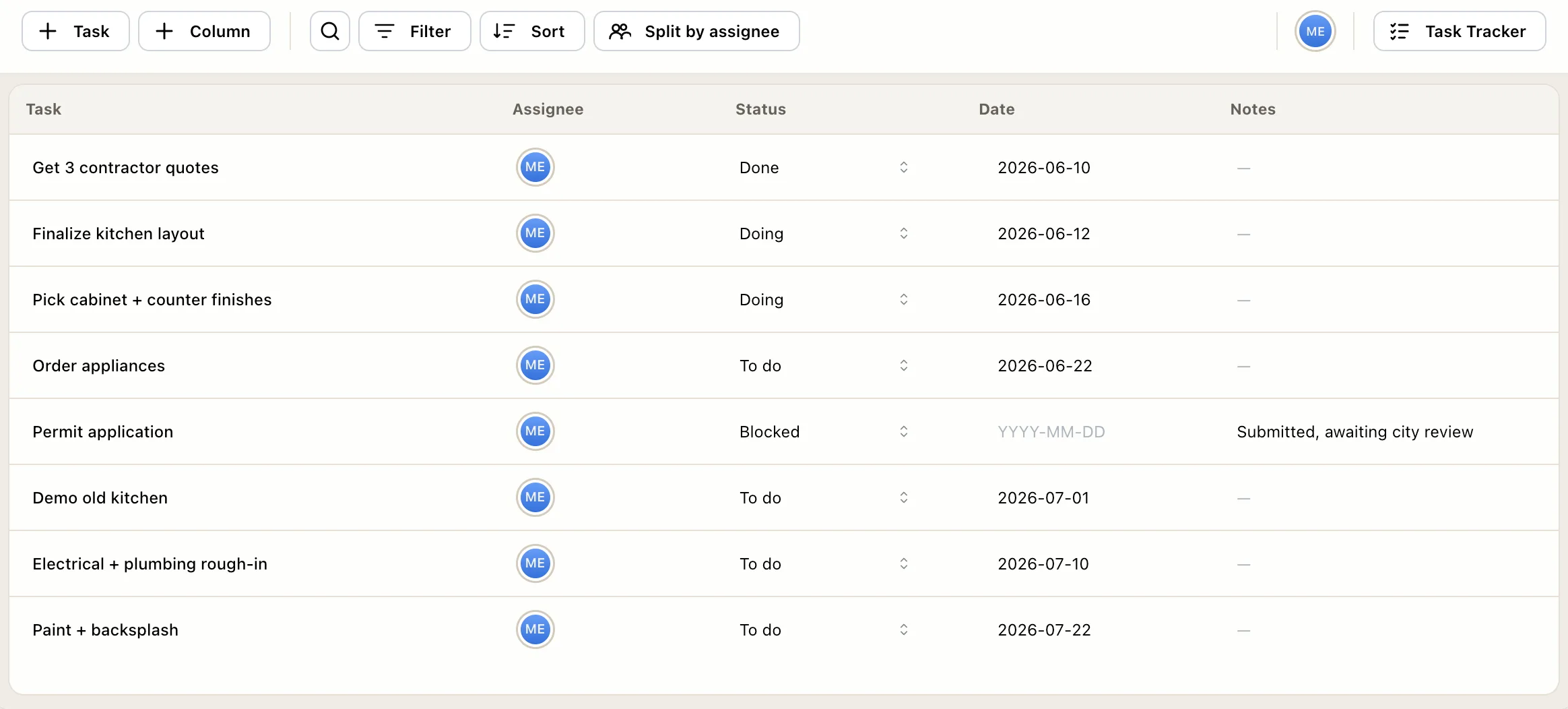Add a new Task
The width and height of the screenshot is (1568, 709).
click(x=75, y=31)
